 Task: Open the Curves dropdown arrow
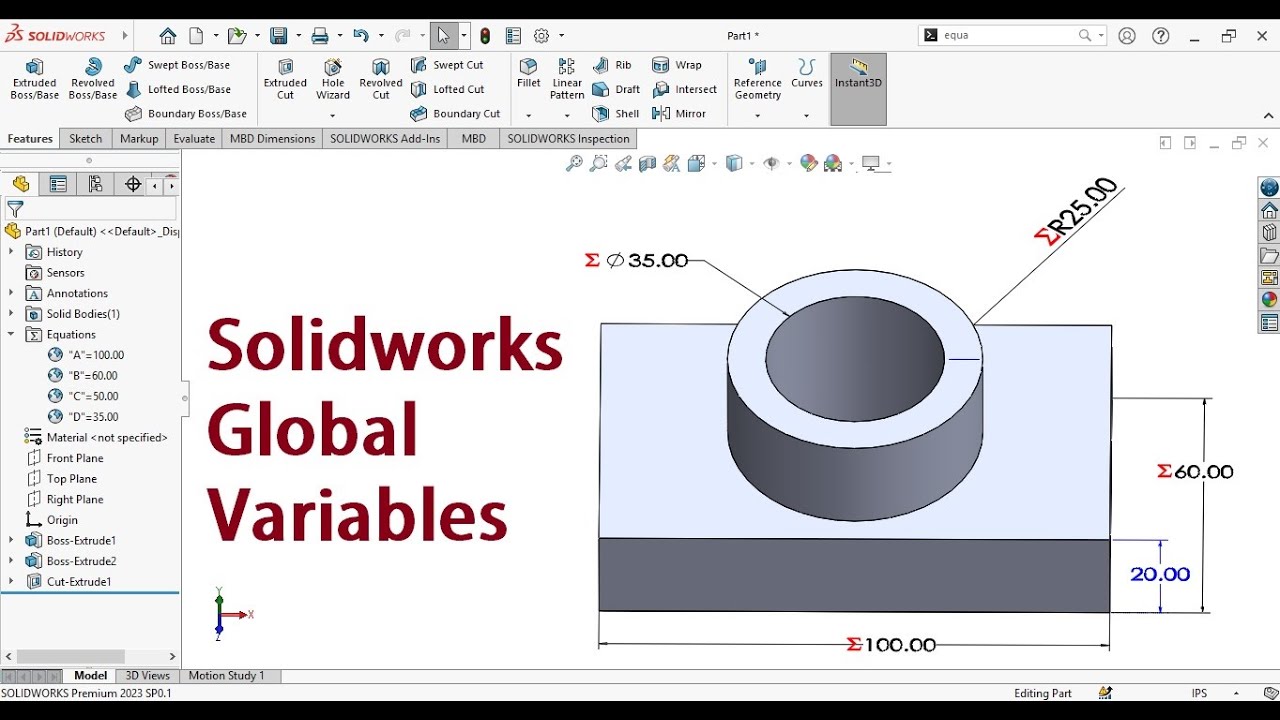click(x=807, y=116)
